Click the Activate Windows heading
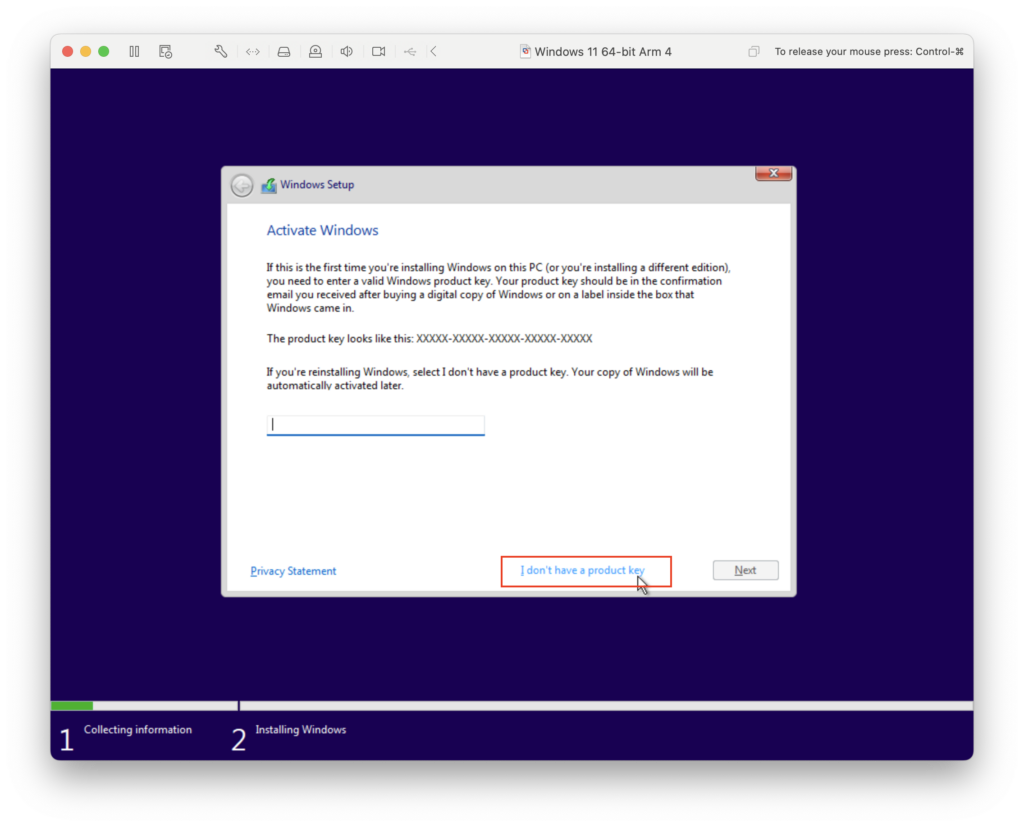The width and height of the screenshot is (1024, 827). click(322, 231)
